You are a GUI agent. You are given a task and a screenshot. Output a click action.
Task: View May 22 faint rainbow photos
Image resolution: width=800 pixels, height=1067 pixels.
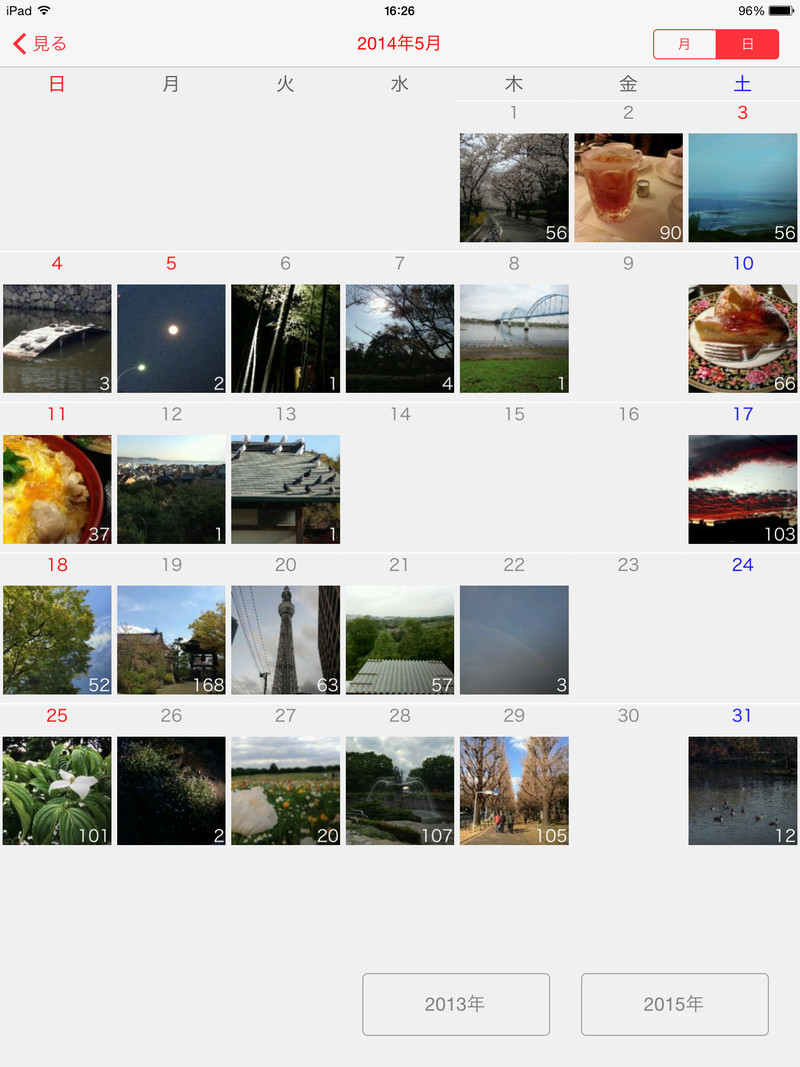click(x=514, y=640)
